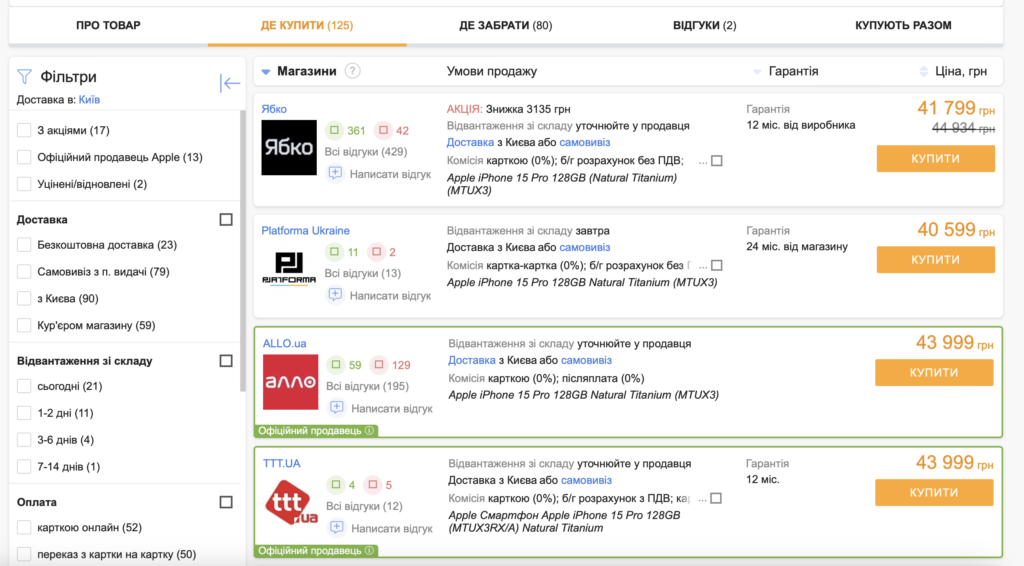
Task: Click TTT.UA positive reviews icon
Action: (x=334, y=485)
